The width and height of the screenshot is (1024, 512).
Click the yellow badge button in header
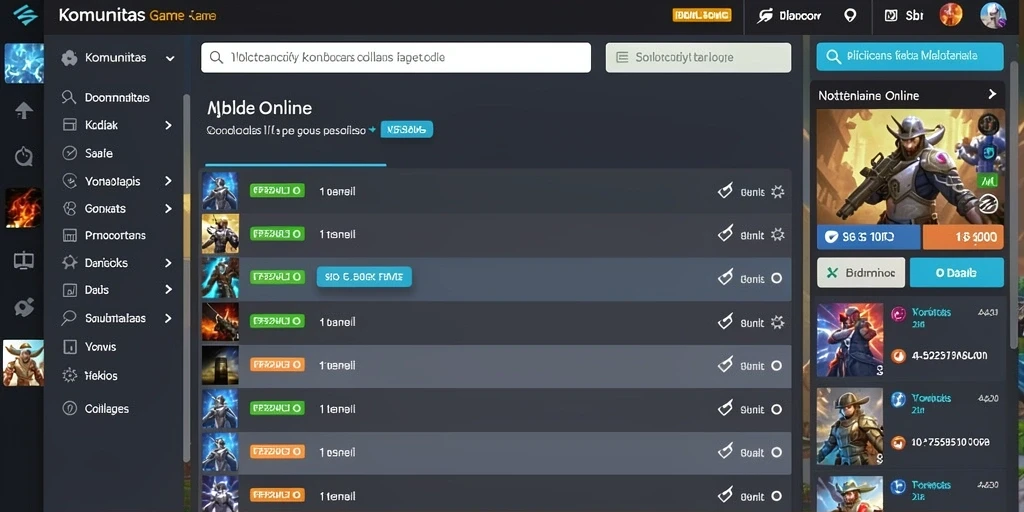click(x=702, y=15)
